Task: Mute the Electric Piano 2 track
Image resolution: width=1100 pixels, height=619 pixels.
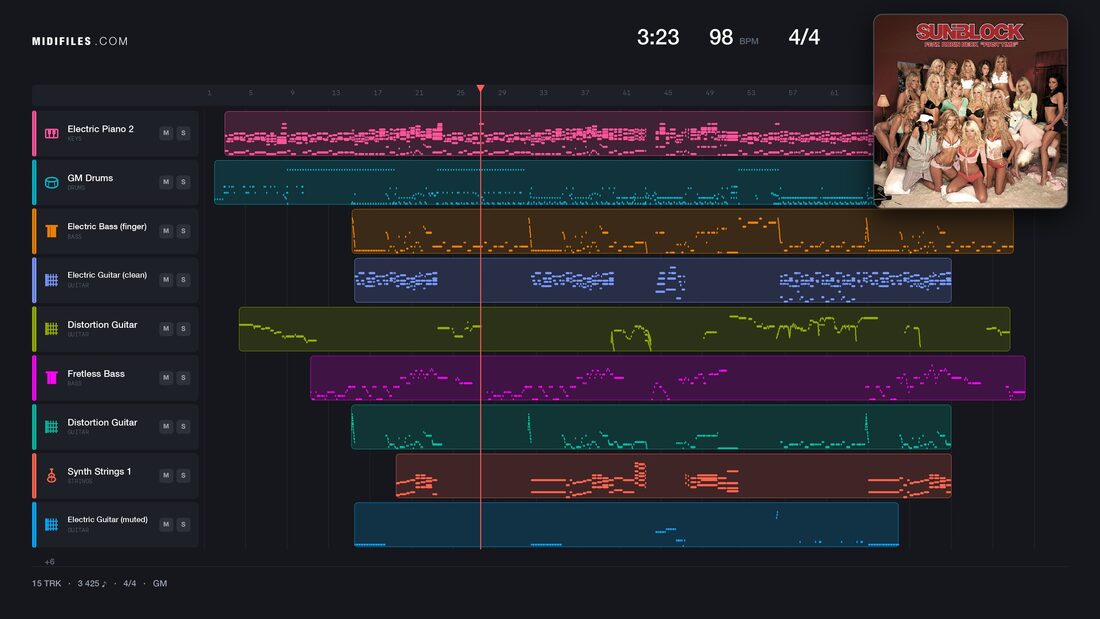Action: [x=166, y=133]
